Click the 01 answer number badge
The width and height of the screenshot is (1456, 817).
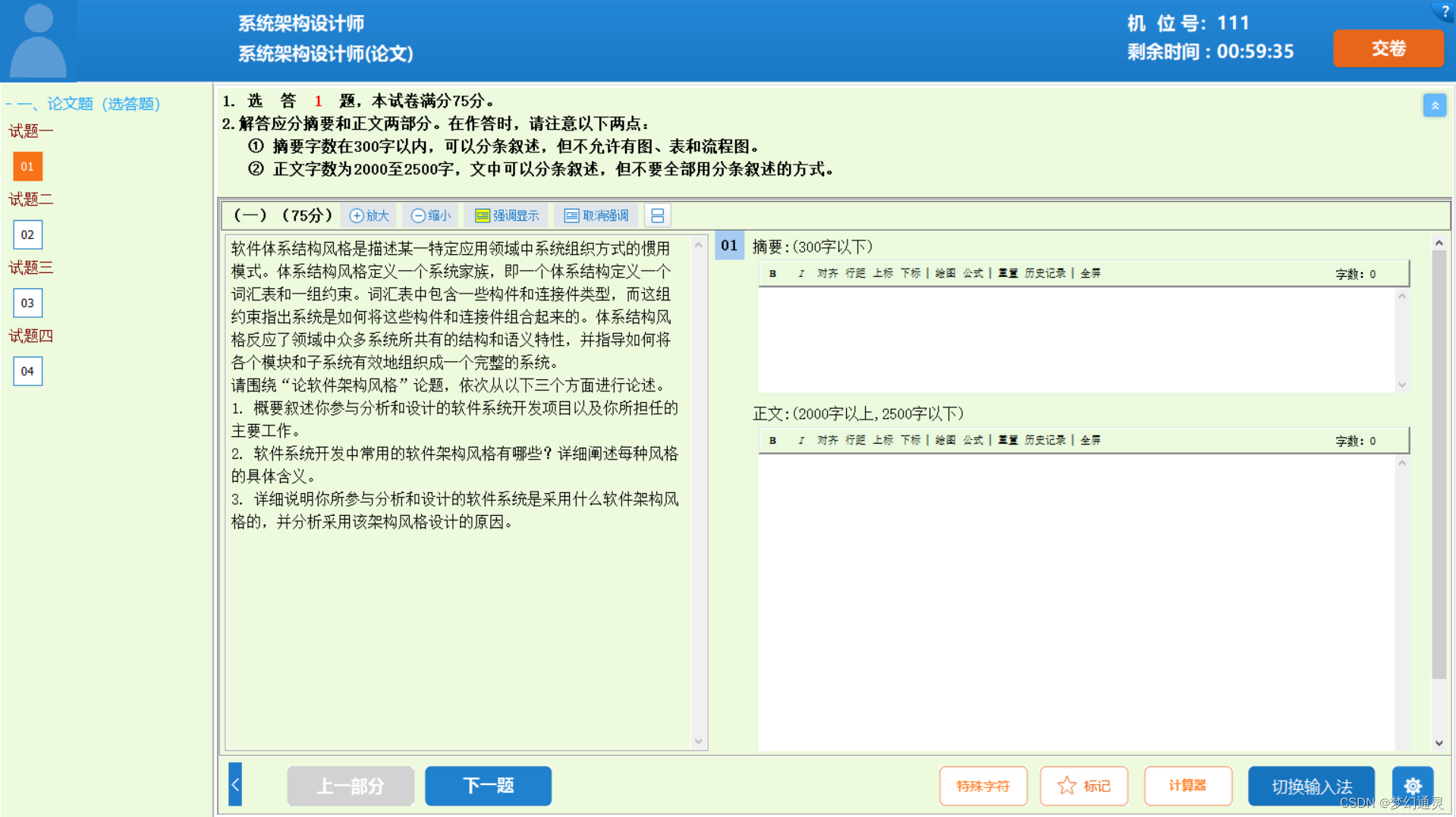pyautogui.click(x=729, y=245)
